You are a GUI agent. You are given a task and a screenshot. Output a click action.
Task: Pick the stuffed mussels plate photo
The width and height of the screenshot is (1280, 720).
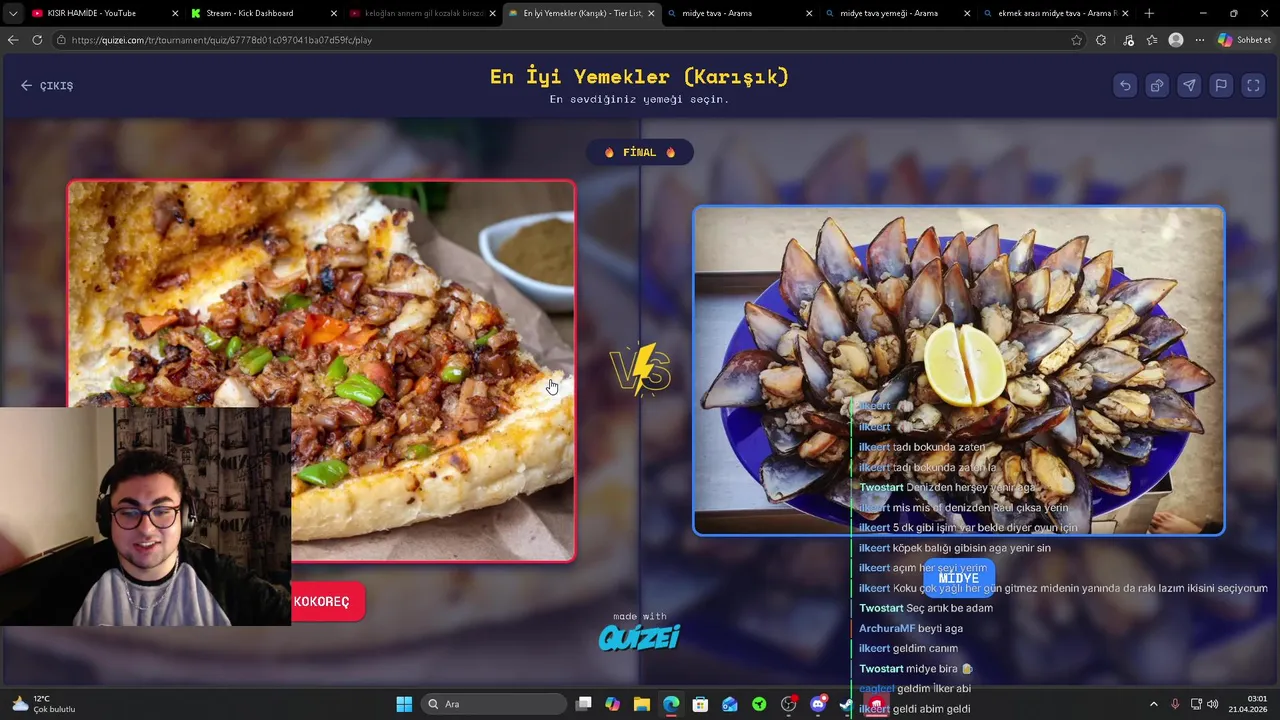(958, 371)
